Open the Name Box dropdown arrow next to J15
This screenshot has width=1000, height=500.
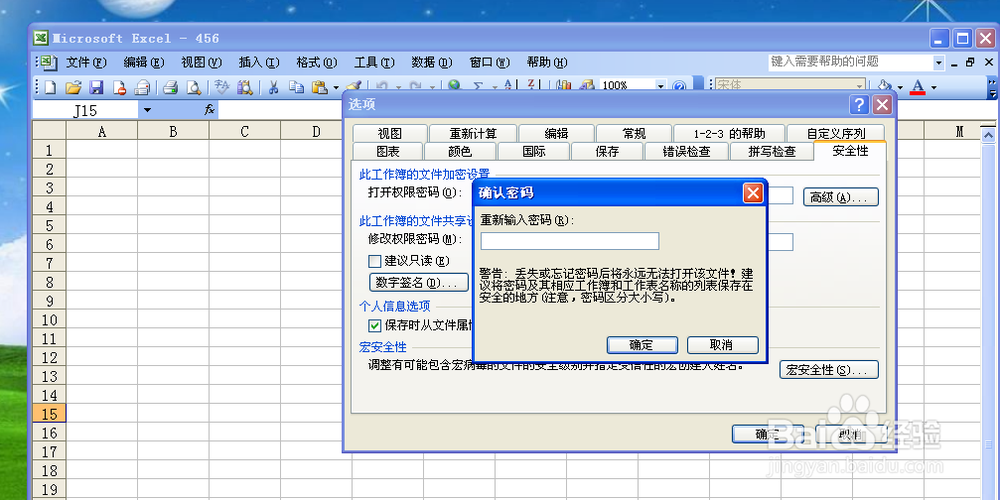[x=147, y=110]
